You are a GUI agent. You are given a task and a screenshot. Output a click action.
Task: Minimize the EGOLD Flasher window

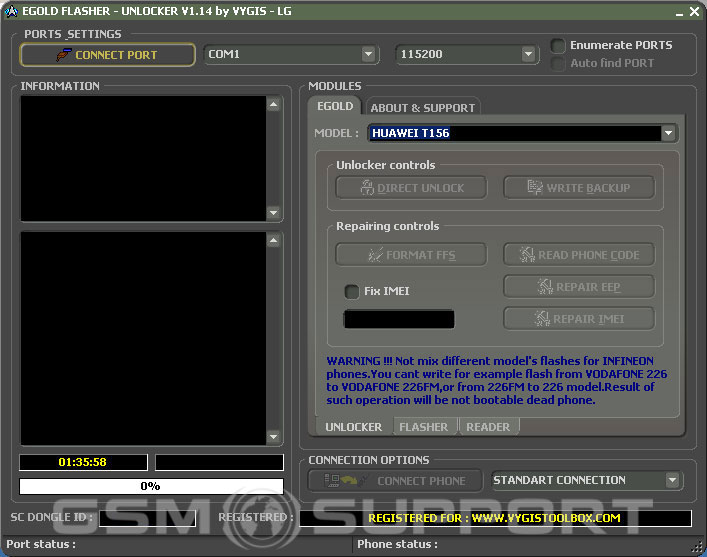(x=679, y=12)
